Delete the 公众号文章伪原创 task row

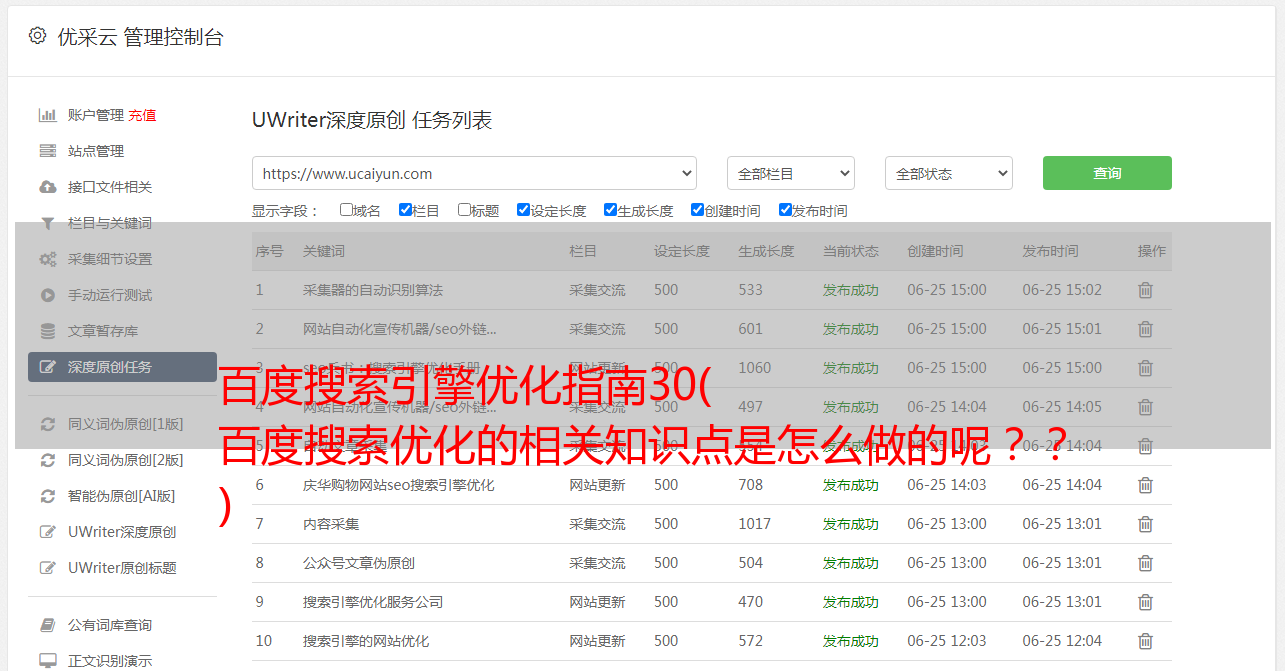1146,563
